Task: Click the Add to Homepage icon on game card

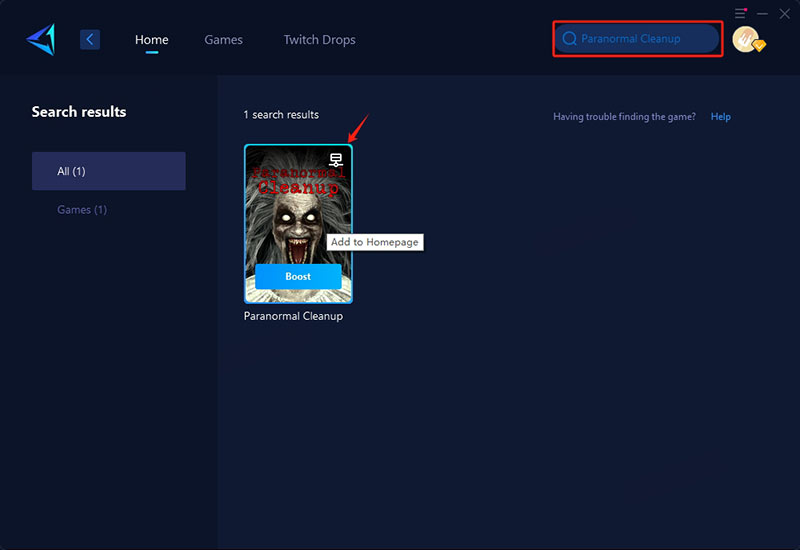Action: pos(336,160)
